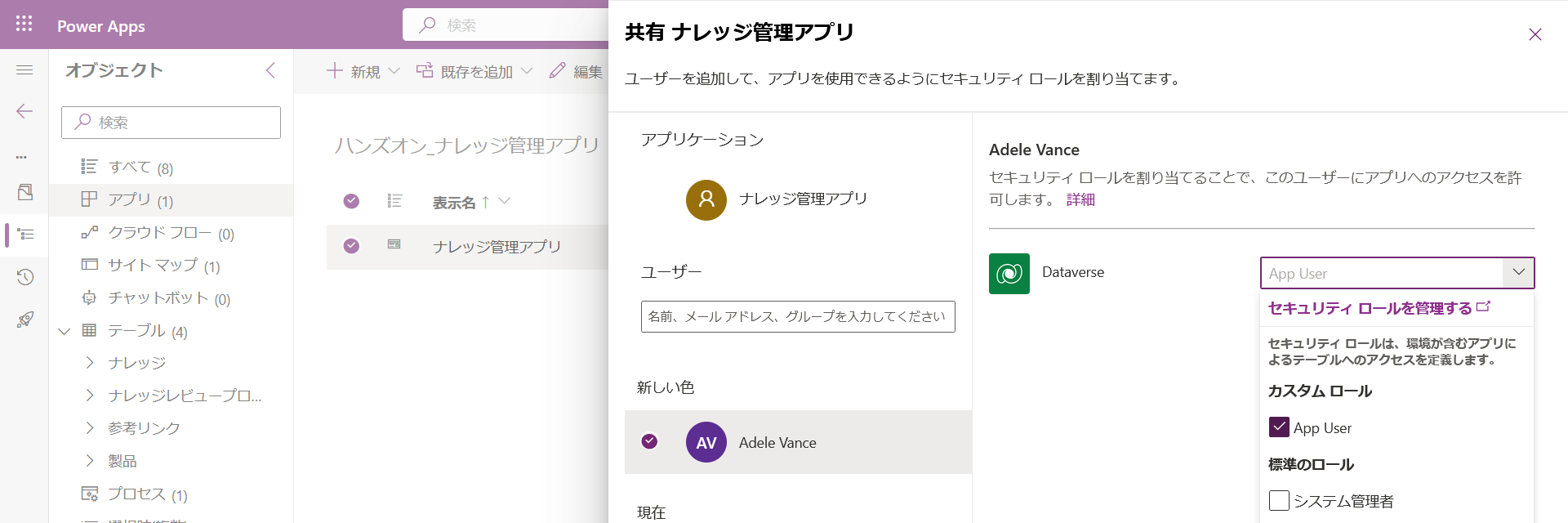Expand the ナレッジレビュープロ... table node
The height and width of the screenshot is (523, 1568).
point(90,396)
